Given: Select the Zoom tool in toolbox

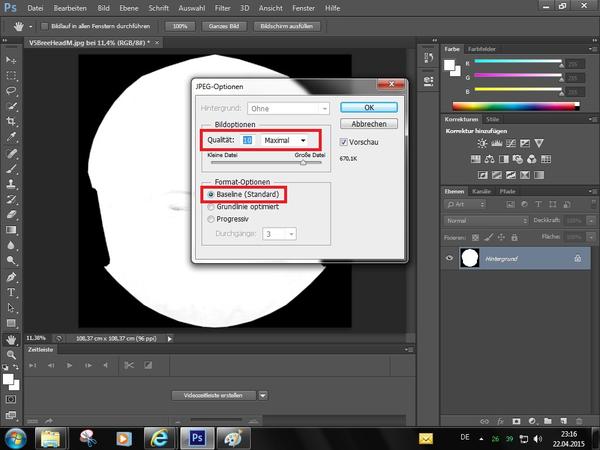Looking at the screenshot, I should tap(11, 355).
